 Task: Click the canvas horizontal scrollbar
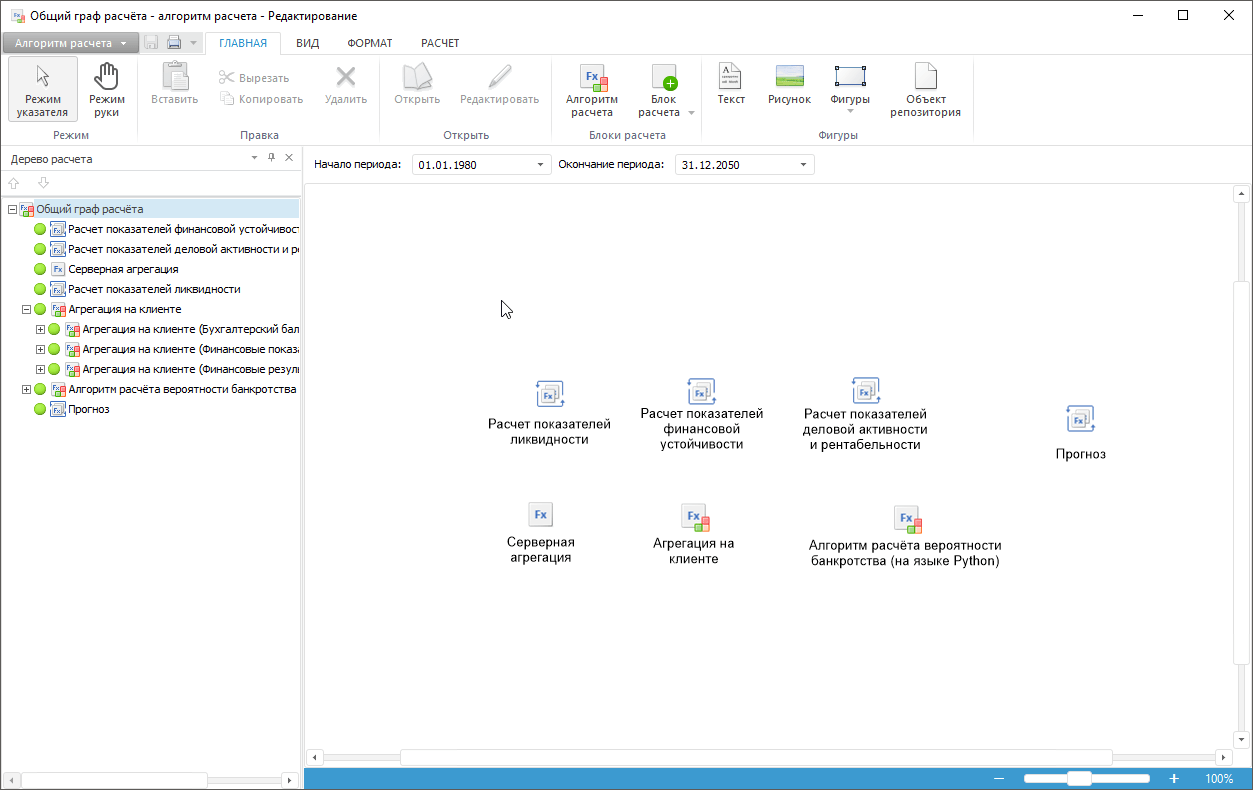pyautogui.click(x=756, y=757)
